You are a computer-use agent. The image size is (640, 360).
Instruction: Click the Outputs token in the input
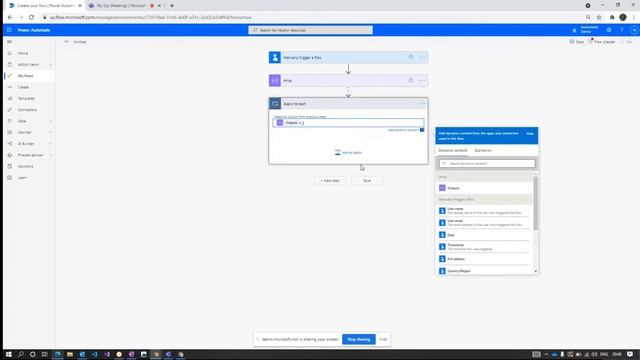click(291, 122)
